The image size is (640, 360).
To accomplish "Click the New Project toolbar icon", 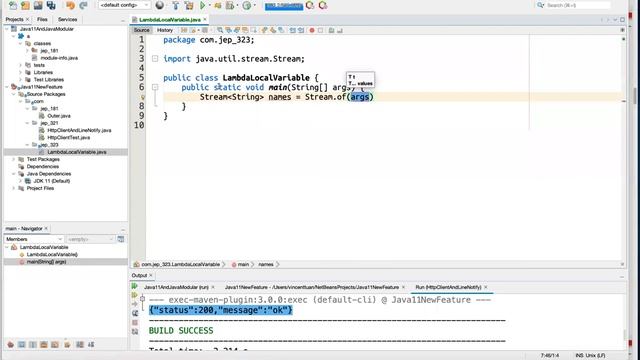I will pos(25,5).
